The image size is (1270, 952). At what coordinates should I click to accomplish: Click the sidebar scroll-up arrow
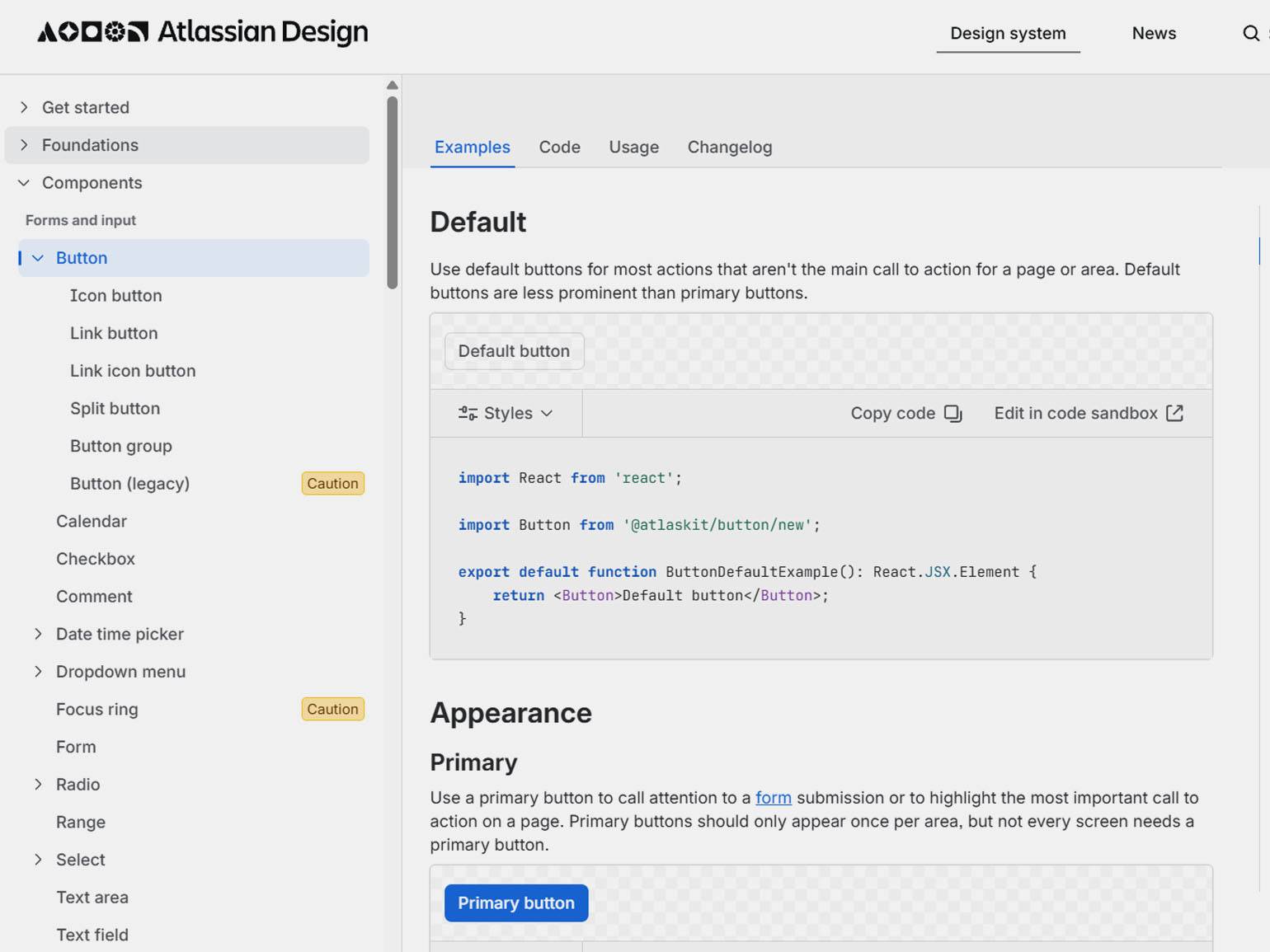[393, 86]
